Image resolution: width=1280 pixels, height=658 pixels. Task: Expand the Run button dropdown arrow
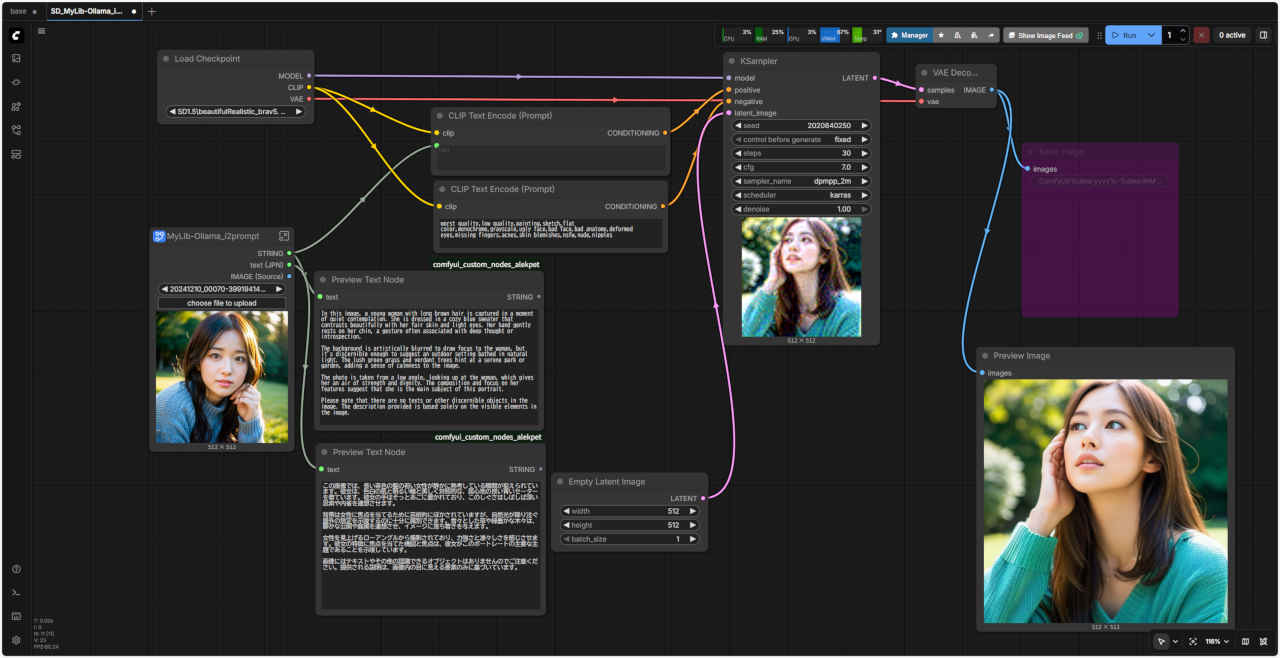(1152, 35)
